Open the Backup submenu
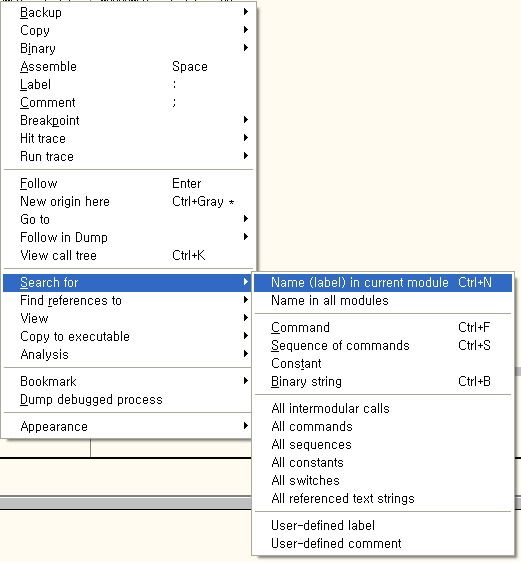The image size is (521, 562). point(128,13)
